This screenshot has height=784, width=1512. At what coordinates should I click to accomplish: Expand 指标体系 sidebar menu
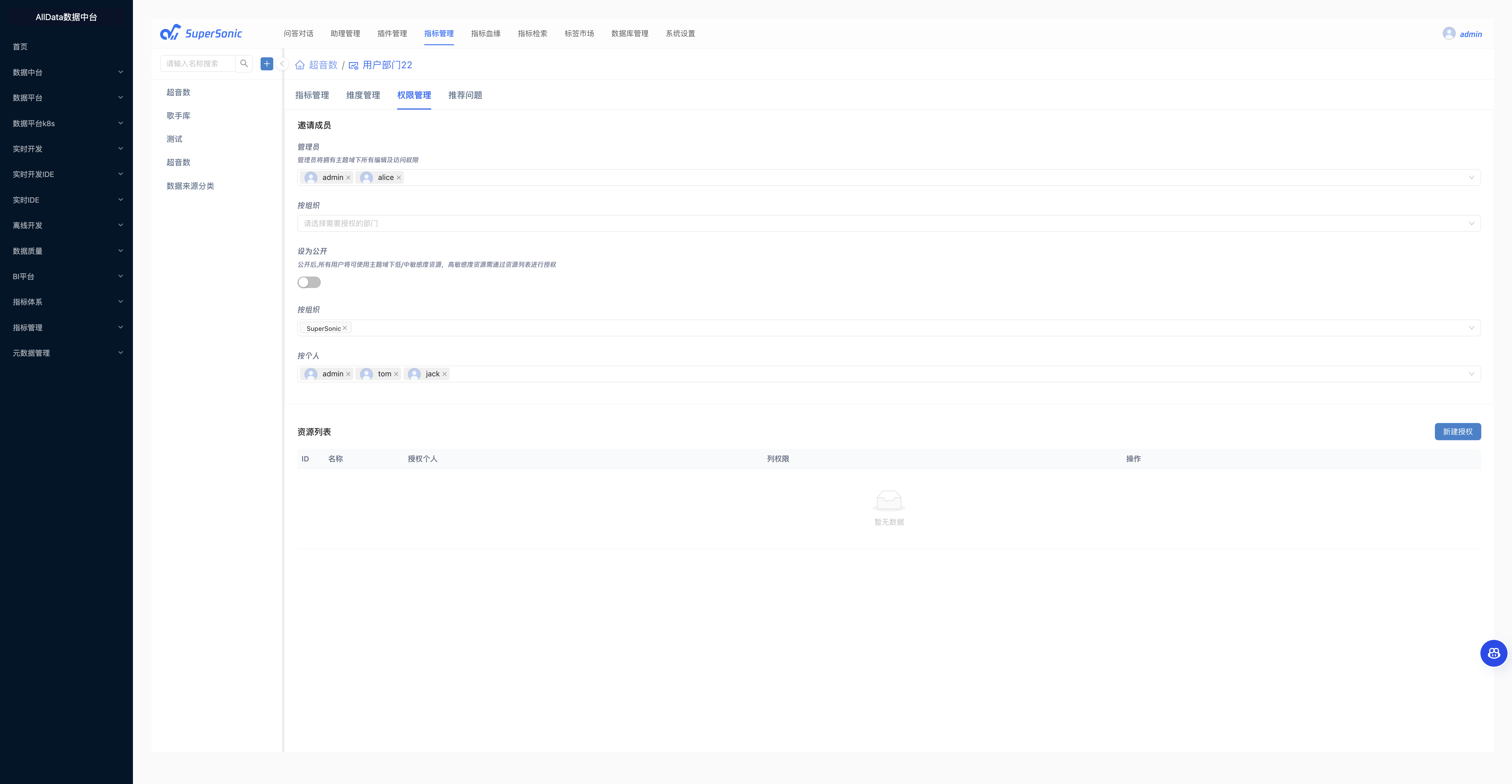tap(66, 302)
